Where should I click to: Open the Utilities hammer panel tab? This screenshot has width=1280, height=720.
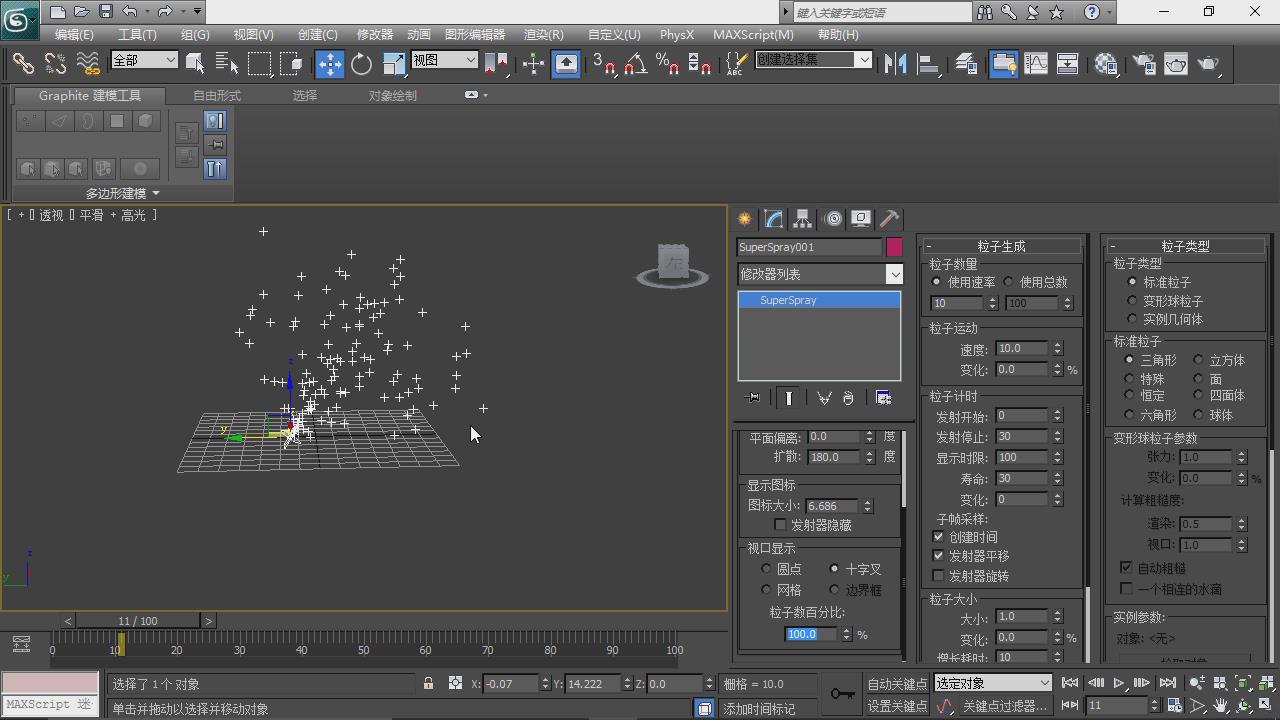[x=890, y=218]
